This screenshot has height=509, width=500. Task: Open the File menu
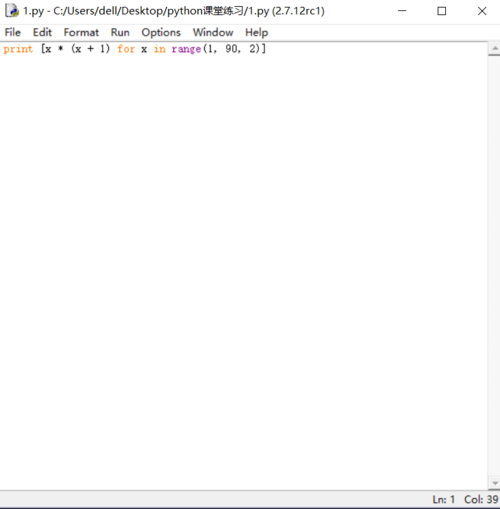(13, 32)
